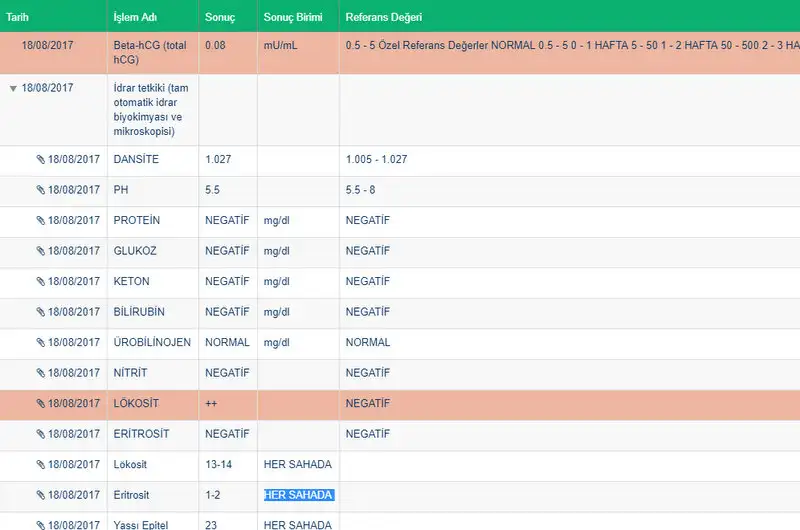Click the paperclip icon in PH row
This screenshot has width=800, height=530.
click(41, 190)
